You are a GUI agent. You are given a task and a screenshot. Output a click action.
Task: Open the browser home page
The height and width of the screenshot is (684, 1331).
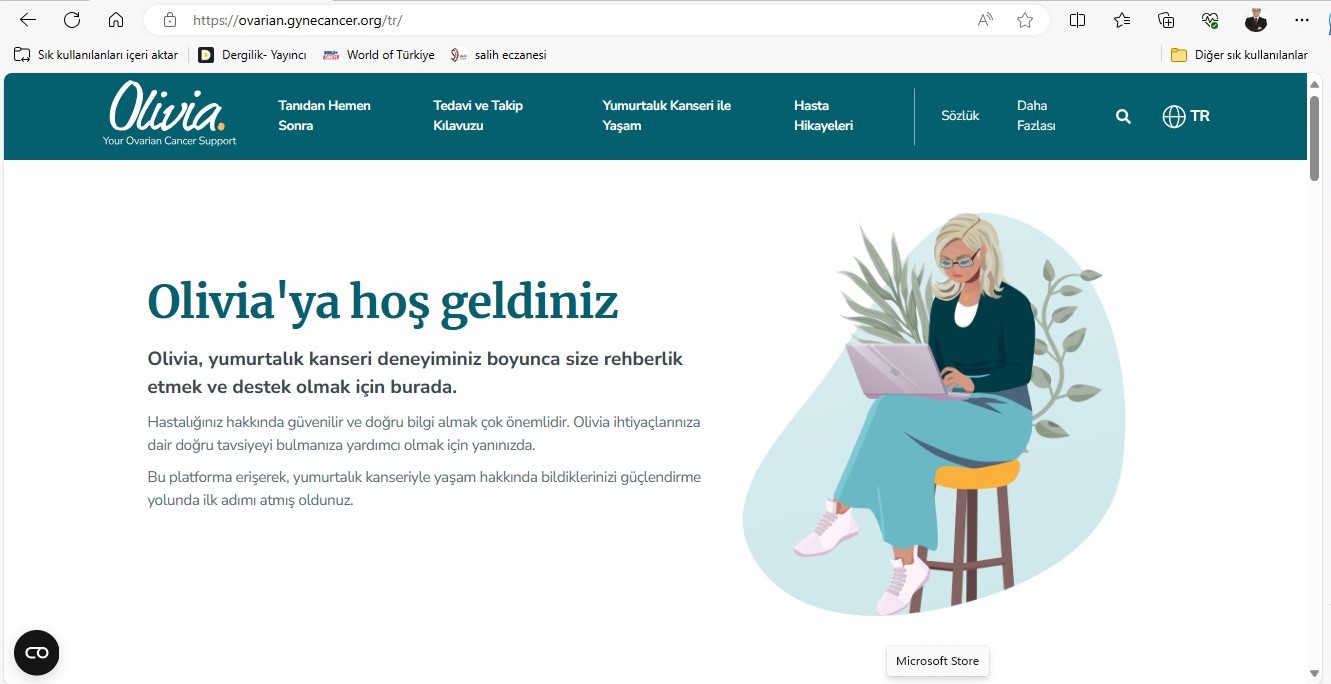click(x=116, y=20)
